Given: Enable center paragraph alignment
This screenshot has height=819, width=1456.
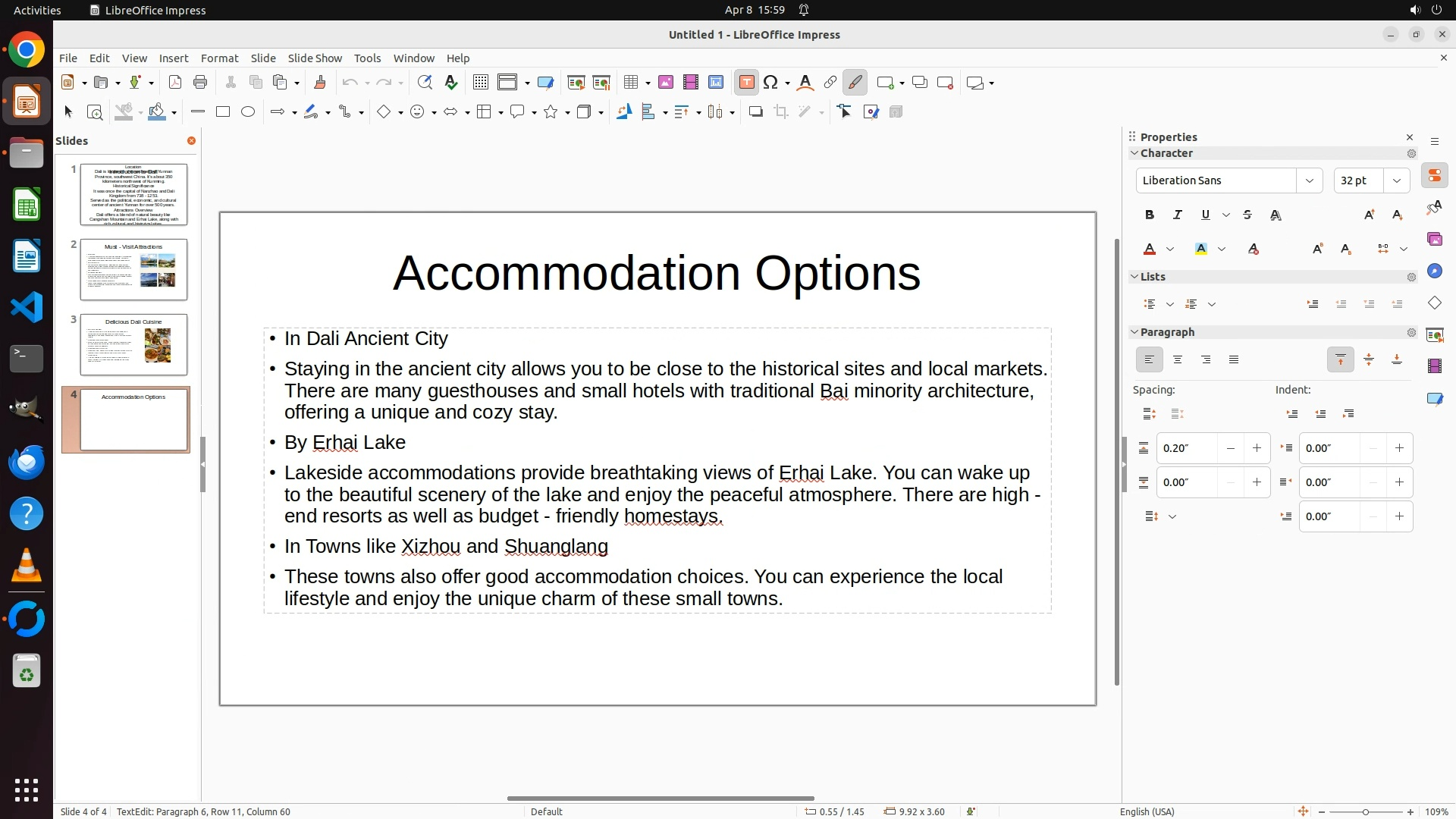Looking at the screenshot, I should 1177,360.
